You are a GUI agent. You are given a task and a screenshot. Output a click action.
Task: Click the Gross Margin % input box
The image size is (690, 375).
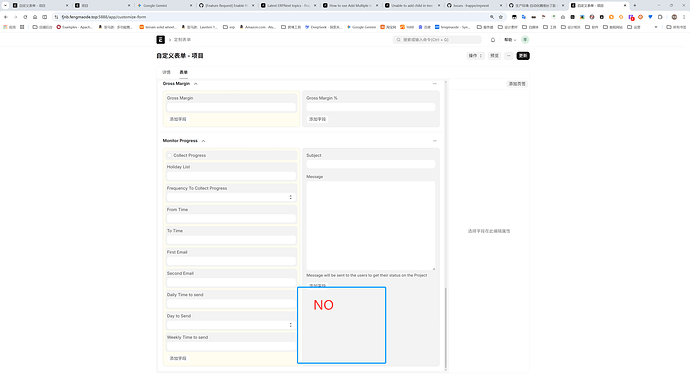371,107
